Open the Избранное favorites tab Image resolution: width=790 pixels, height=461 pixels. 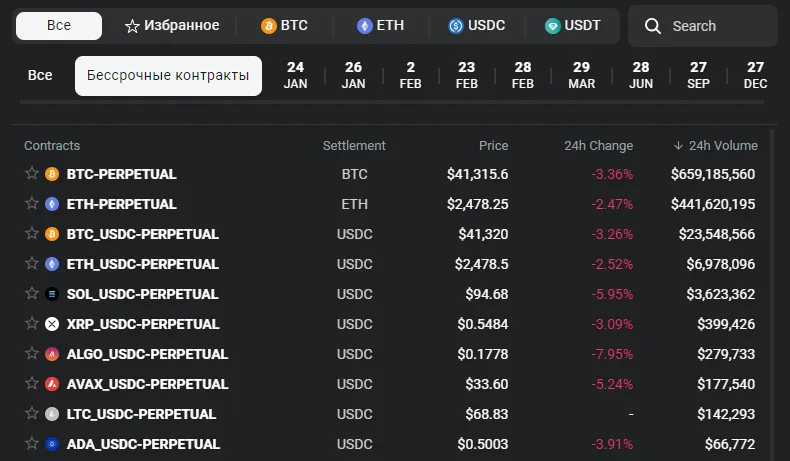172,25
